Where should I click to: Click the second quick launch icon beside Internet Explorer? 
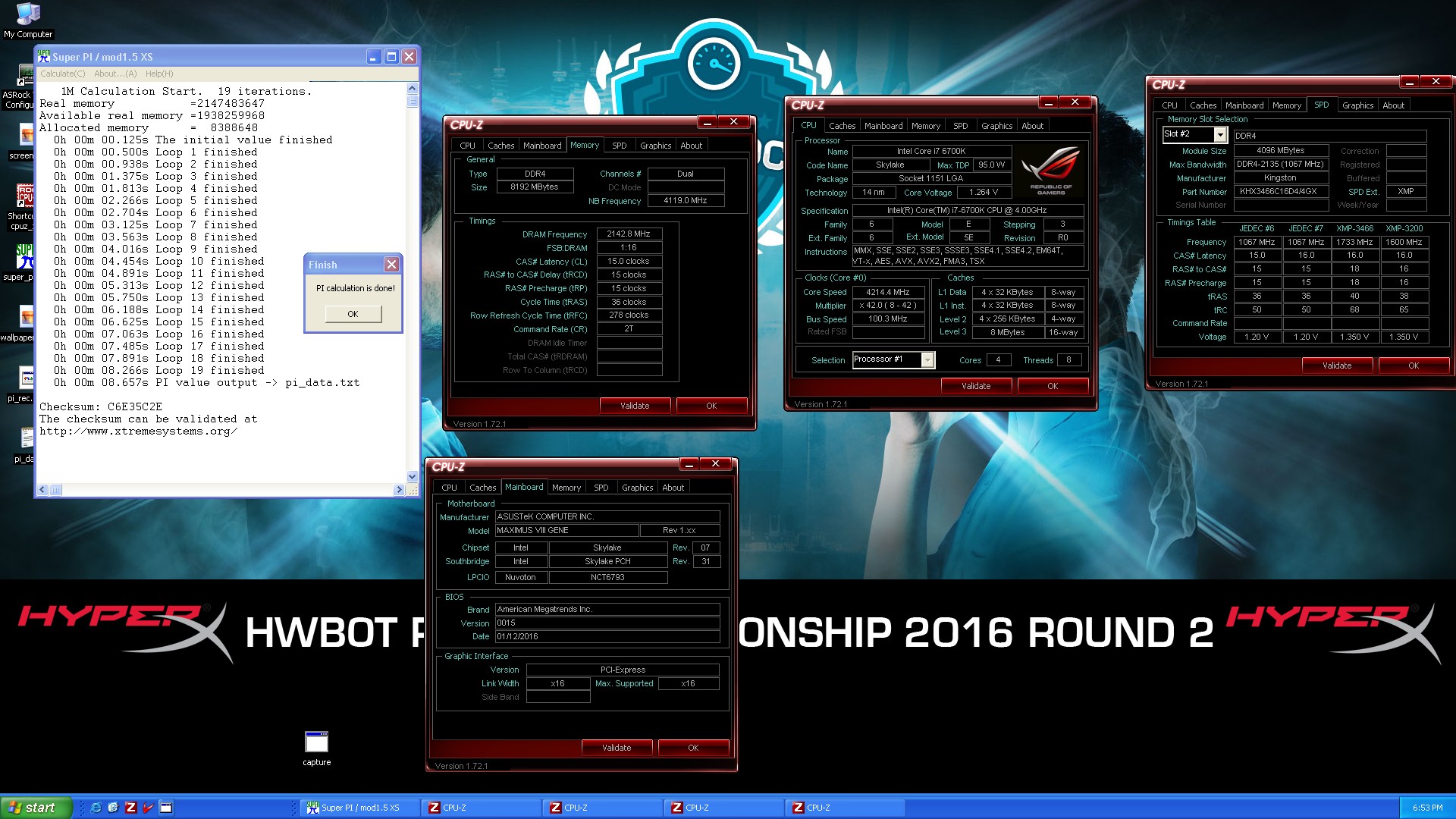click(x=113, y=808)
